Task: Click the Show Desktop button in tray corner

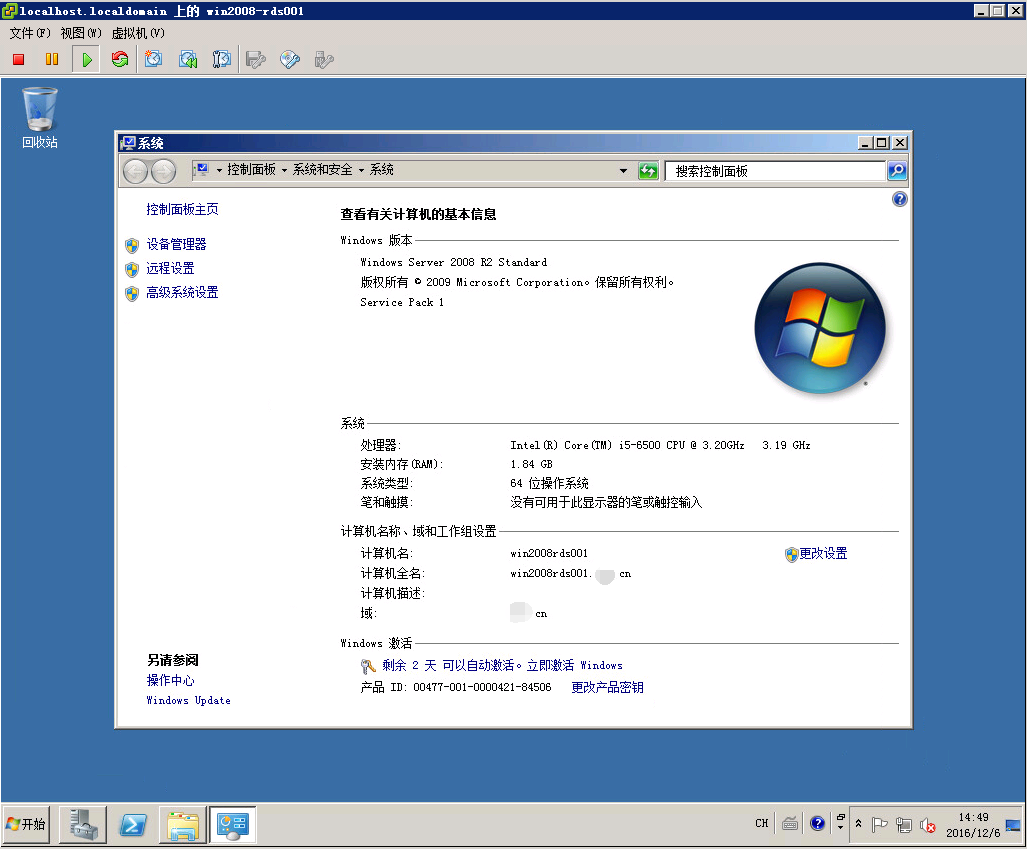Action: point(1013,825)
